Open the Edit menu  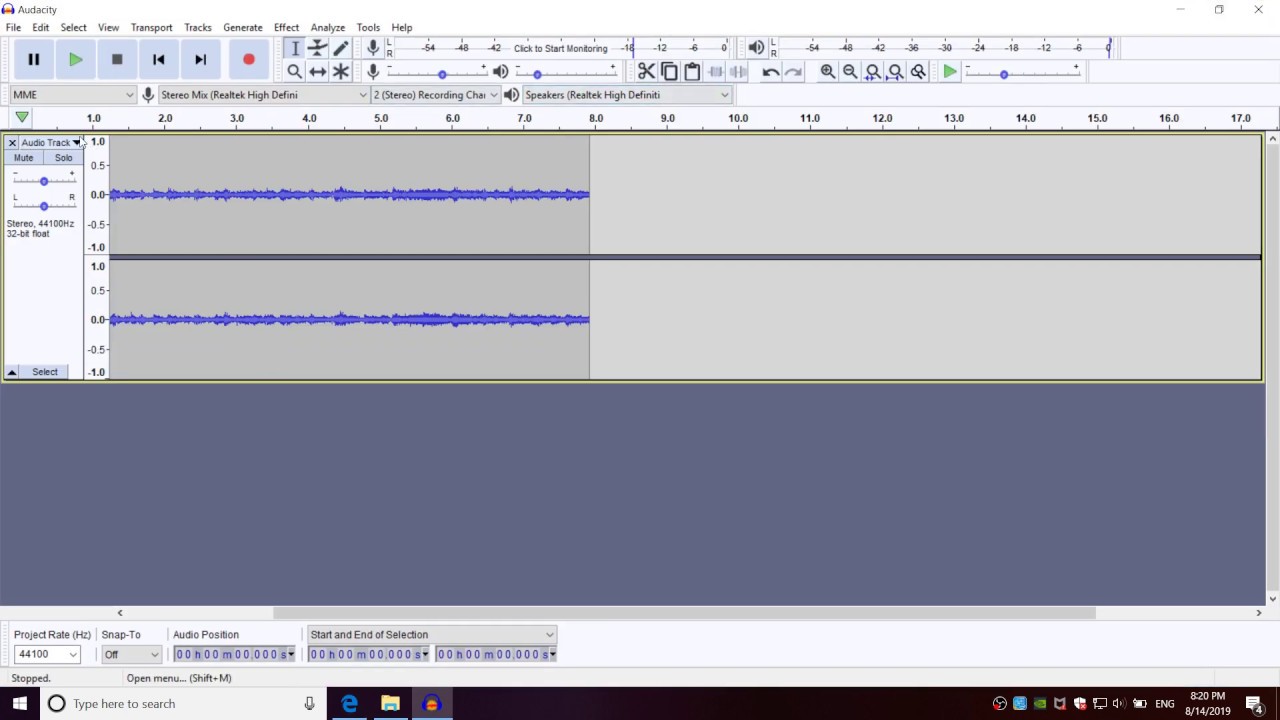pyautogui.click(x=40, y=27)
